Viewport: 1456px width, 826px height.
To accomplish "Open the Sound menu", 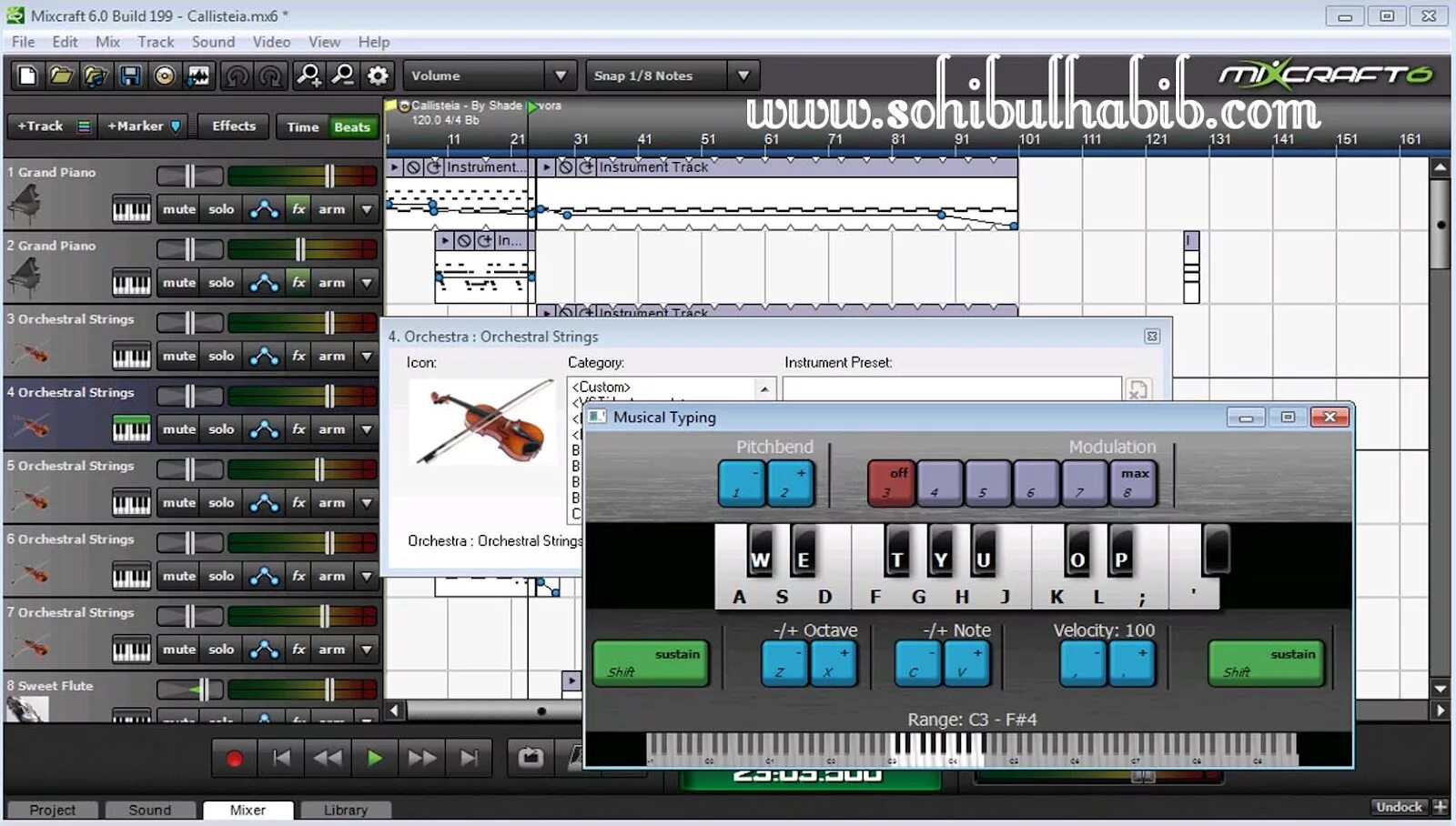I will 213,42.
